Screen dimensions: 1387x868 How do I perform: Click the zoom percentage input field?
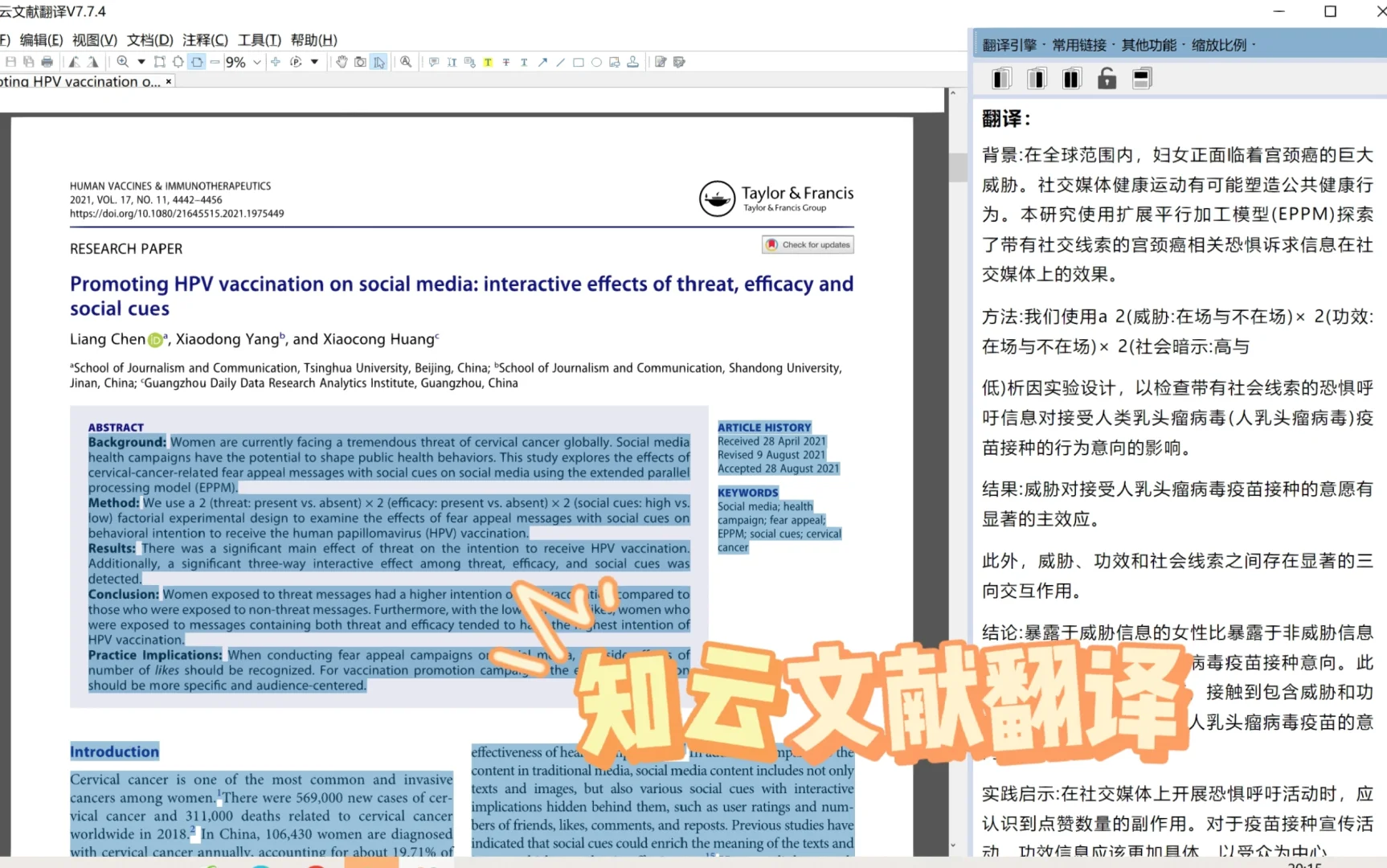(x=236, y=62)
